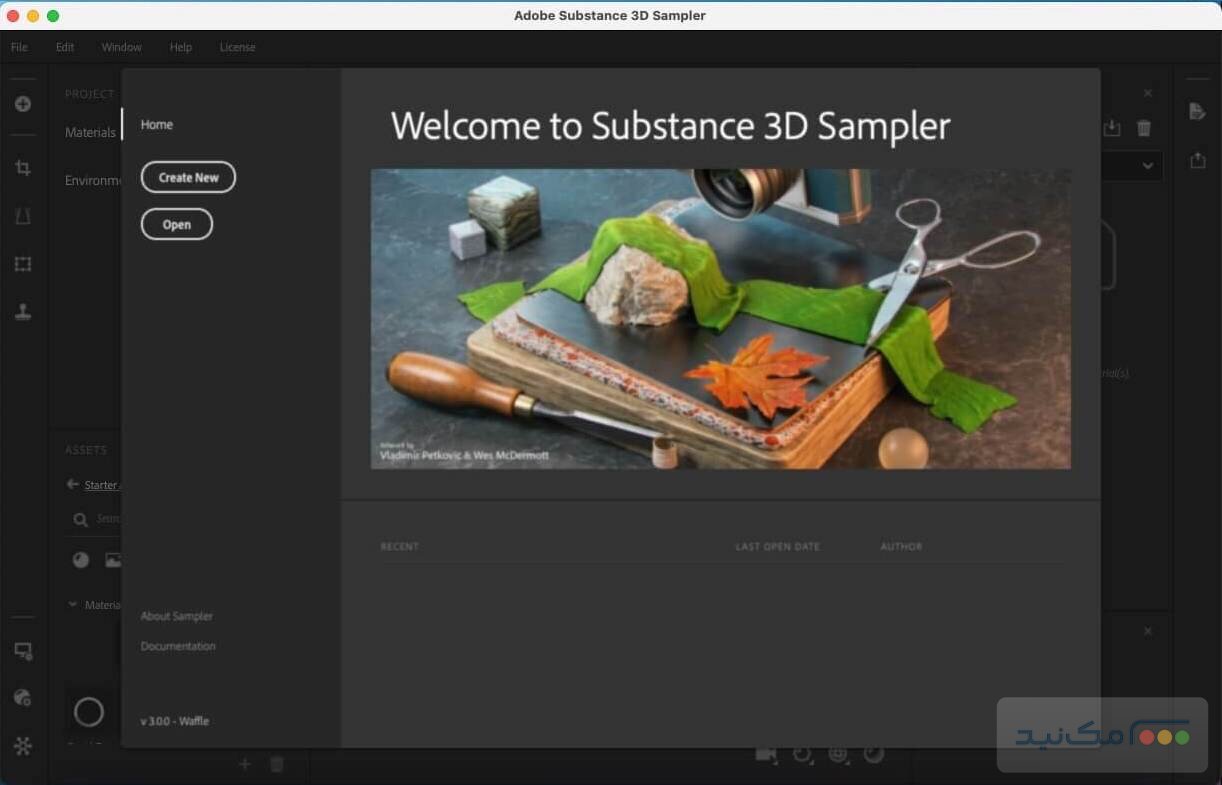Open the Documentation link
This screenshot has width=1222, height=785.
[177, 646]
